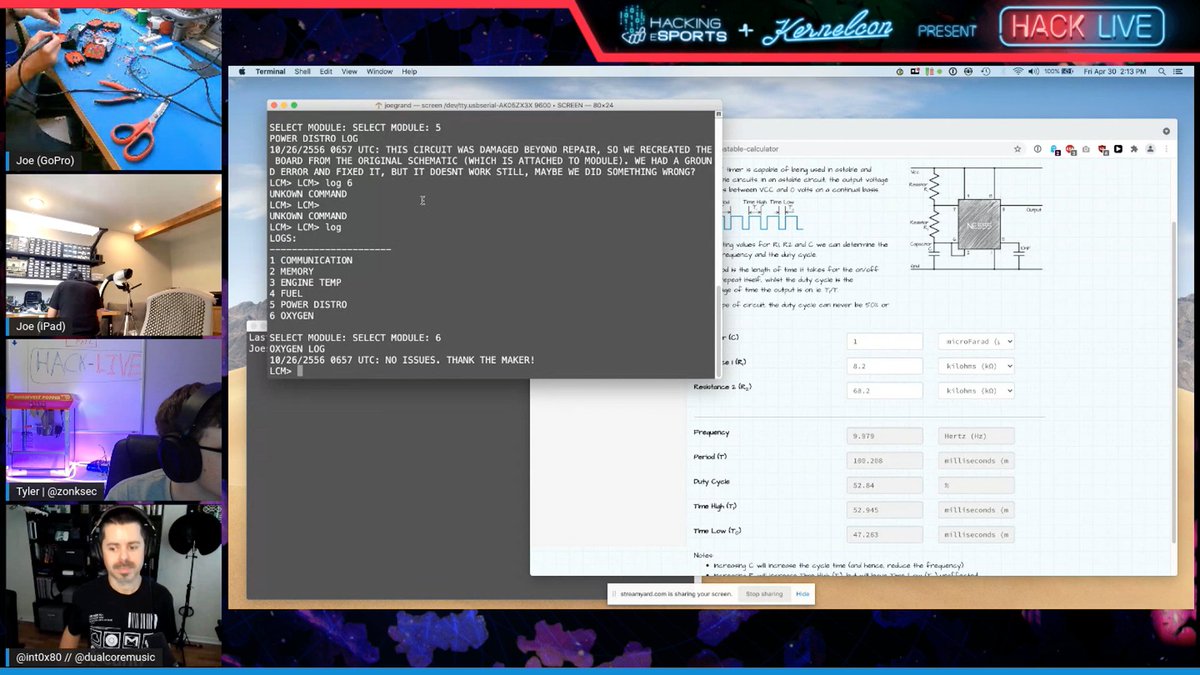Image resolution: width=1200 pixels, height=675 pixels.
Task: Open the browser extensions puzzle icon
Action: coord(1133,149)
